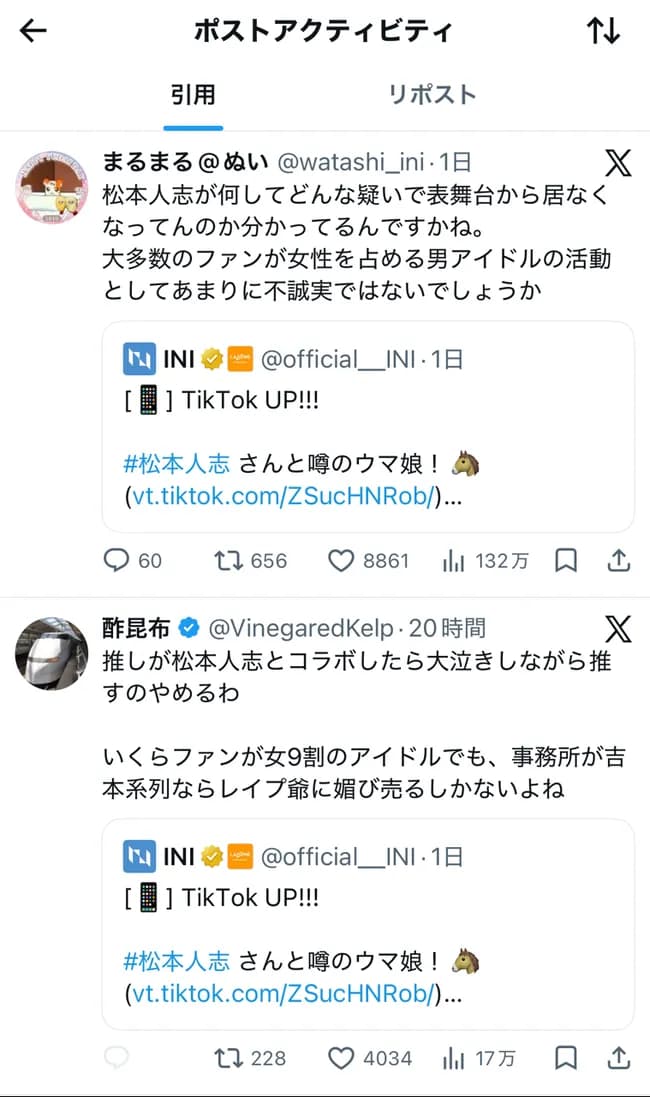The height and width of the screenshot is (1097, 650).
Task: Select the 引用 tab
Action: [193, 95]
